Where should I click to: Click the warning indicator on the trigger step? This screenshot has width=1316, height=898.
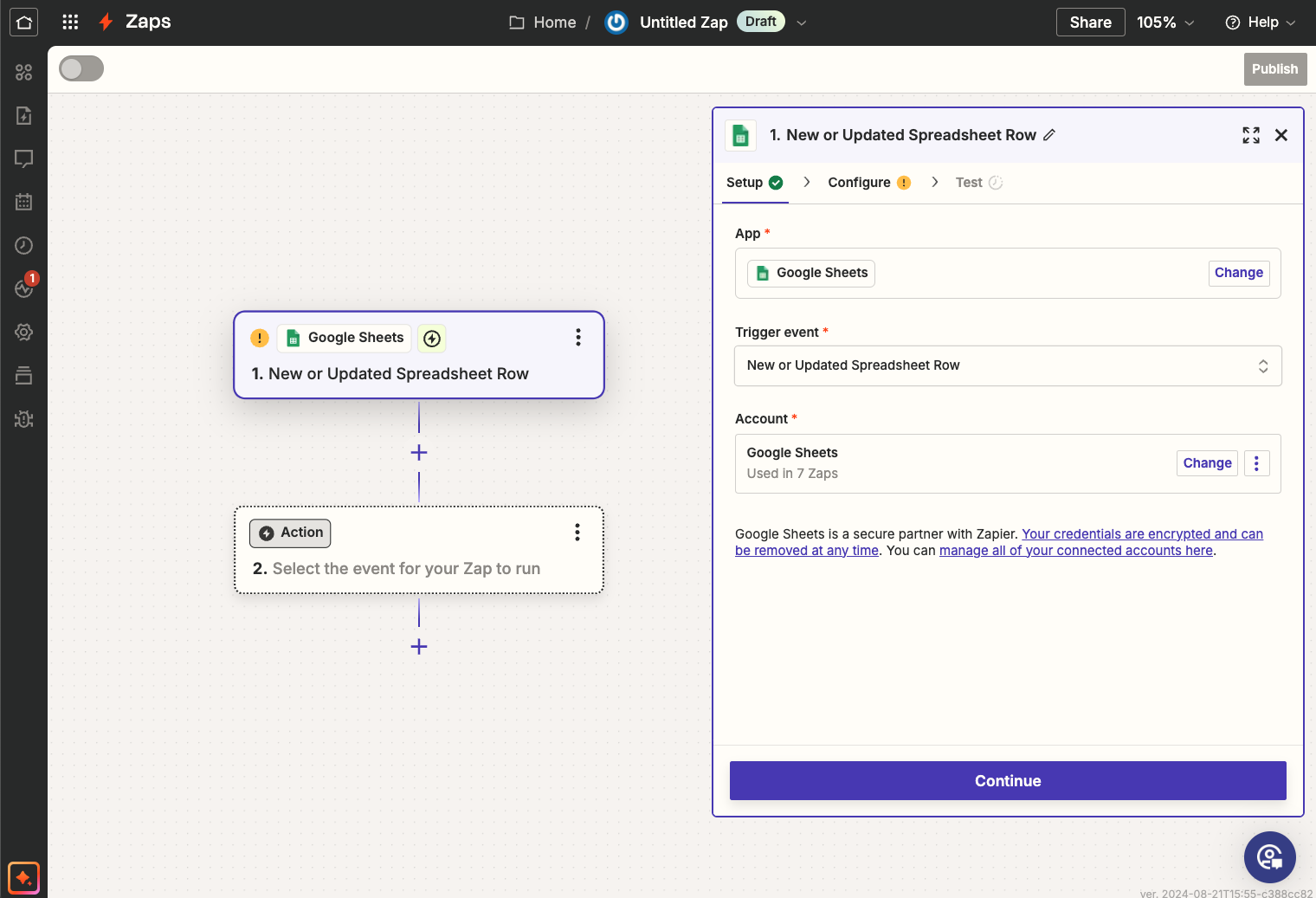coord(259,338)
